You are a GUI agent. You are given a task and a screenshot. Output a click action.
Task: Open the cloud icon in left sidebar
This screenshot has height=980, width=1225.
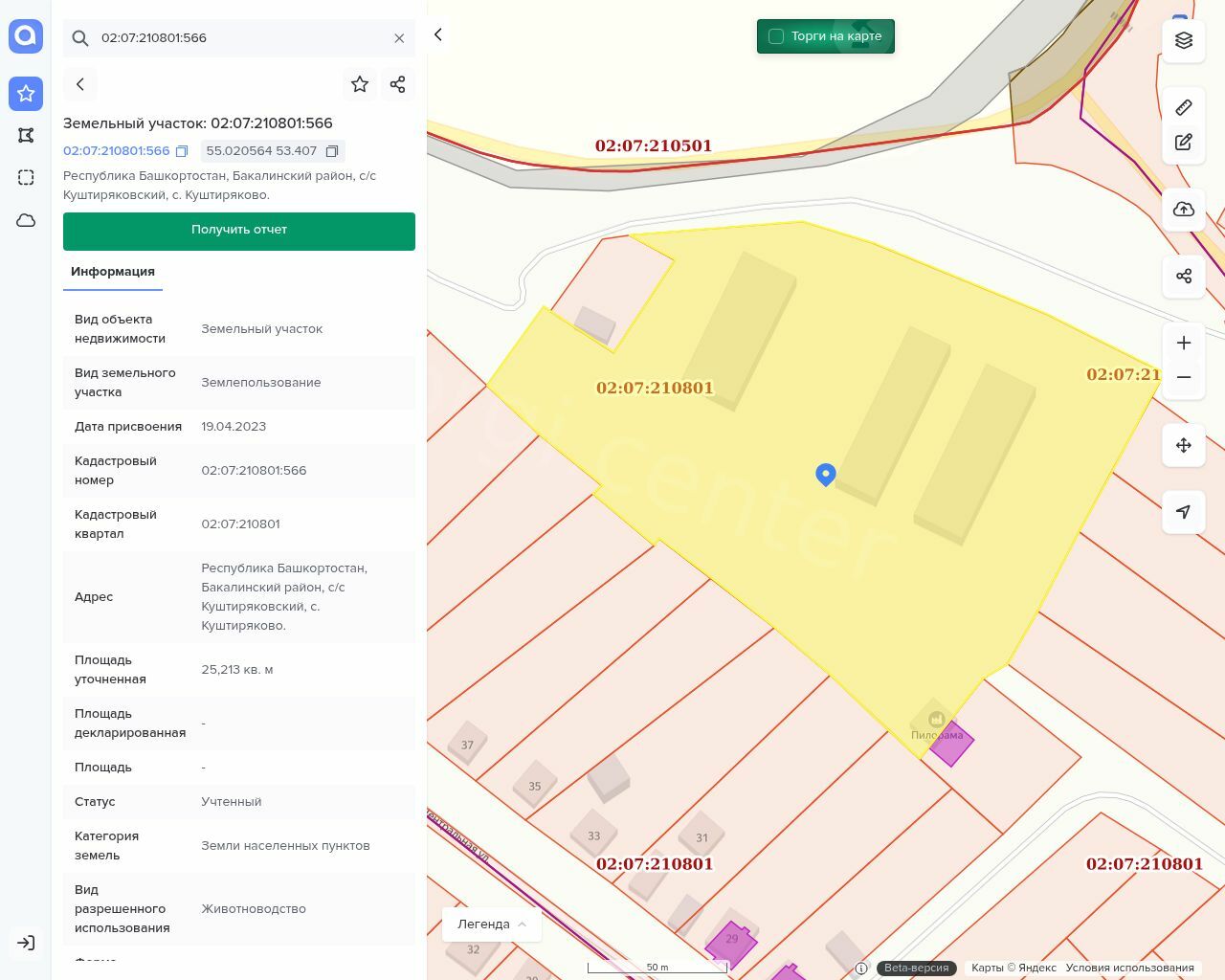point(26,220)
